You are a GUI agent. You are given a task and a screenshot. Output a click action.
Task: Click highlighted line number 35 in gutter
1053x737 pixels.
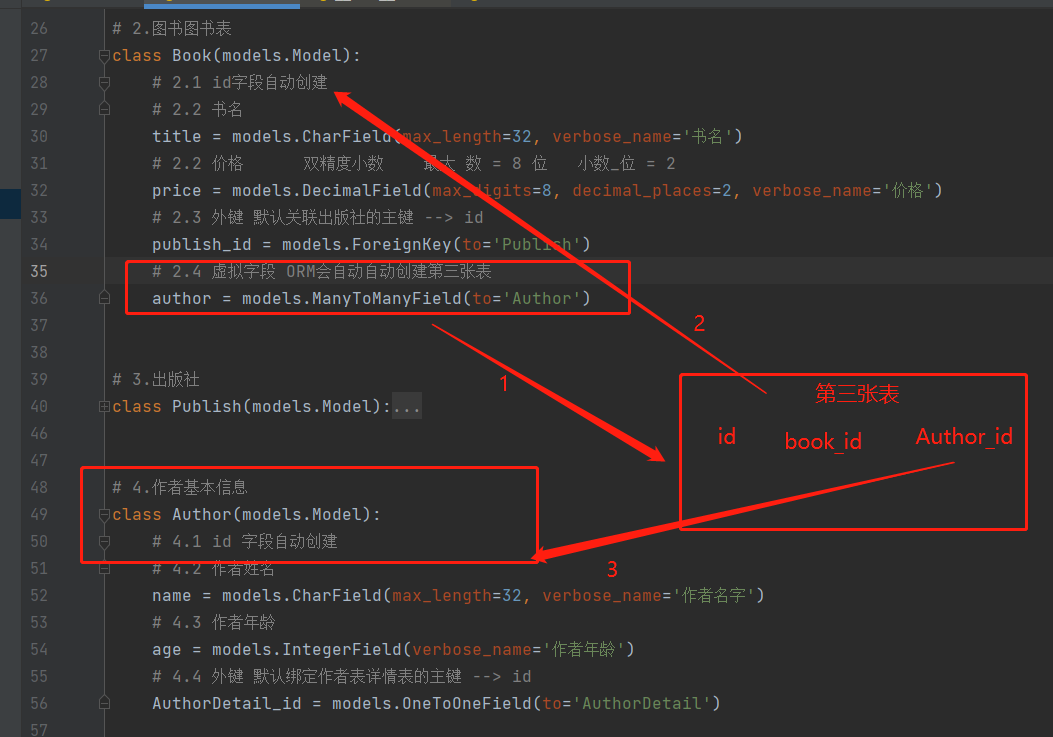[x=39, y=271]
